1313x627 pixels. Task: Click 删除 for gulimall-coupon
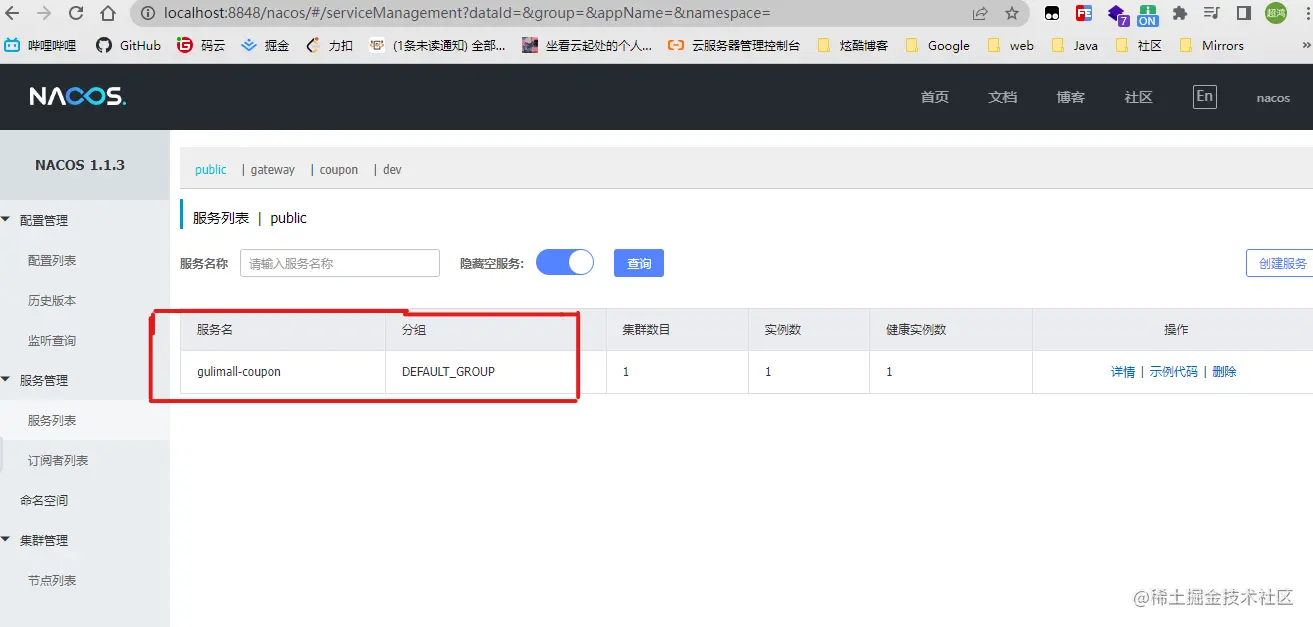(x=1225, y=371)
